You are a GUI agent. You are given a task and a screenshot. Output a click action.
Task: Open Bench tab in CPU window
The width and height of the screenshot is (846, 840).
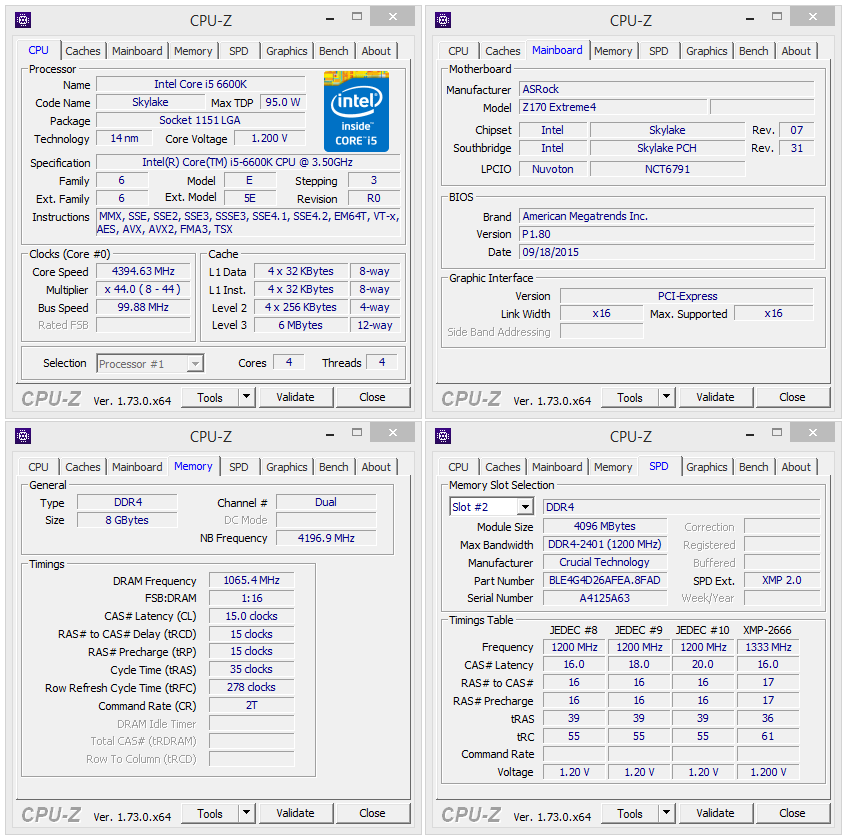(x=333, y=51)
